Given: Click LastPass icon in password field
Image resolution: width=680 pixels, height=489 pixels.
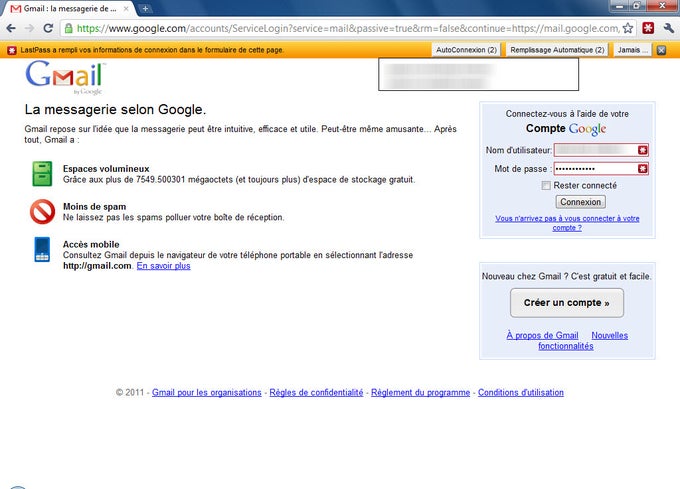Looking at the screenshot, I should coord(643,169).
